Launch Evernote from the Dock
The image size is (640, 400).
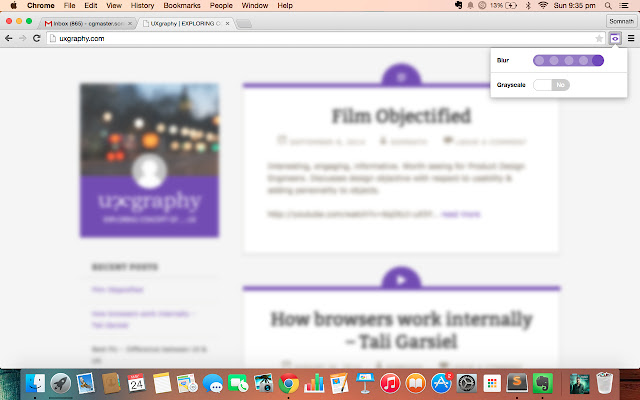(542, 383)
